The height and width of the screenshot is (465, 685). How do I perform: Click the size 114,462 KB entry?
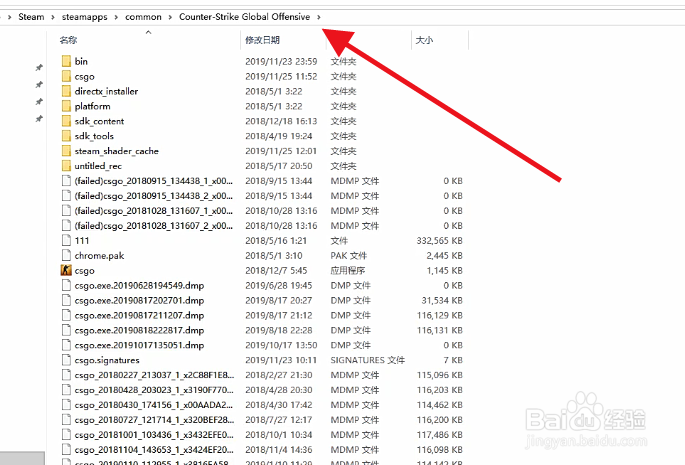point(439,405)
